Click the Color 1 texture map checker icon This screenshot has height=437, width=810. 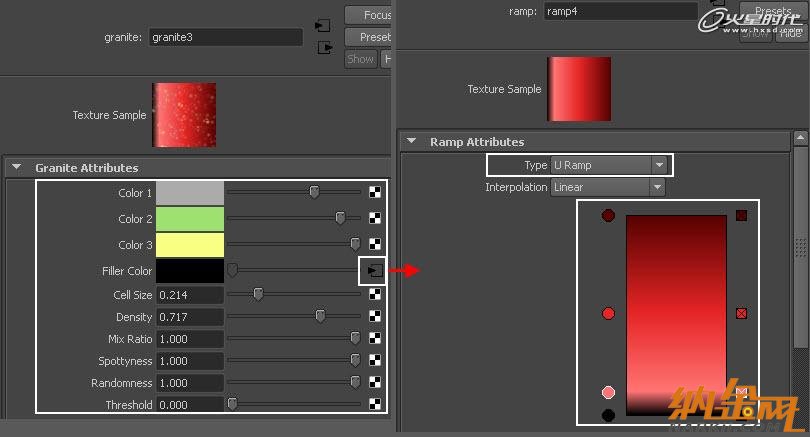(x=375, y=192)
